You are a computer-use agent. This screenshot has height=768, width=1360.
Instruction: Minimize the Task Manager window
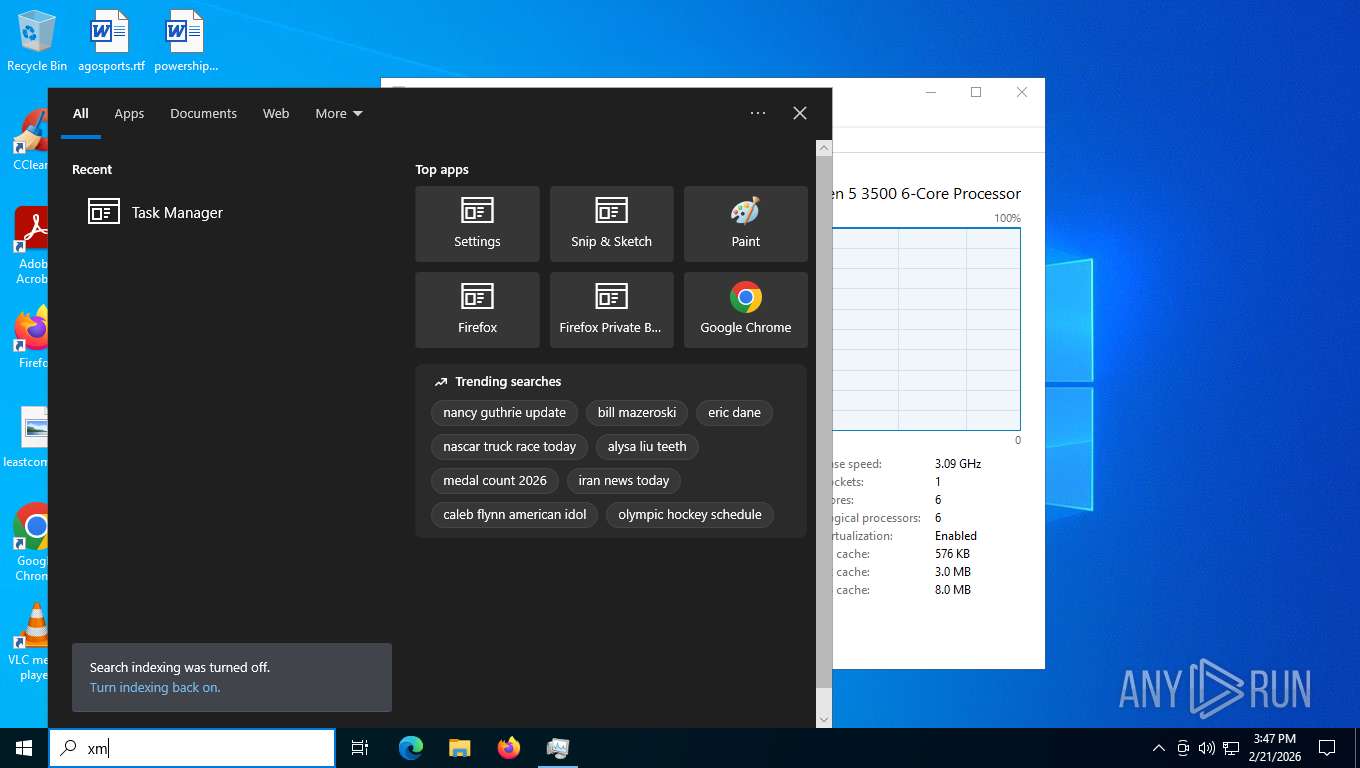coord(930,92)
